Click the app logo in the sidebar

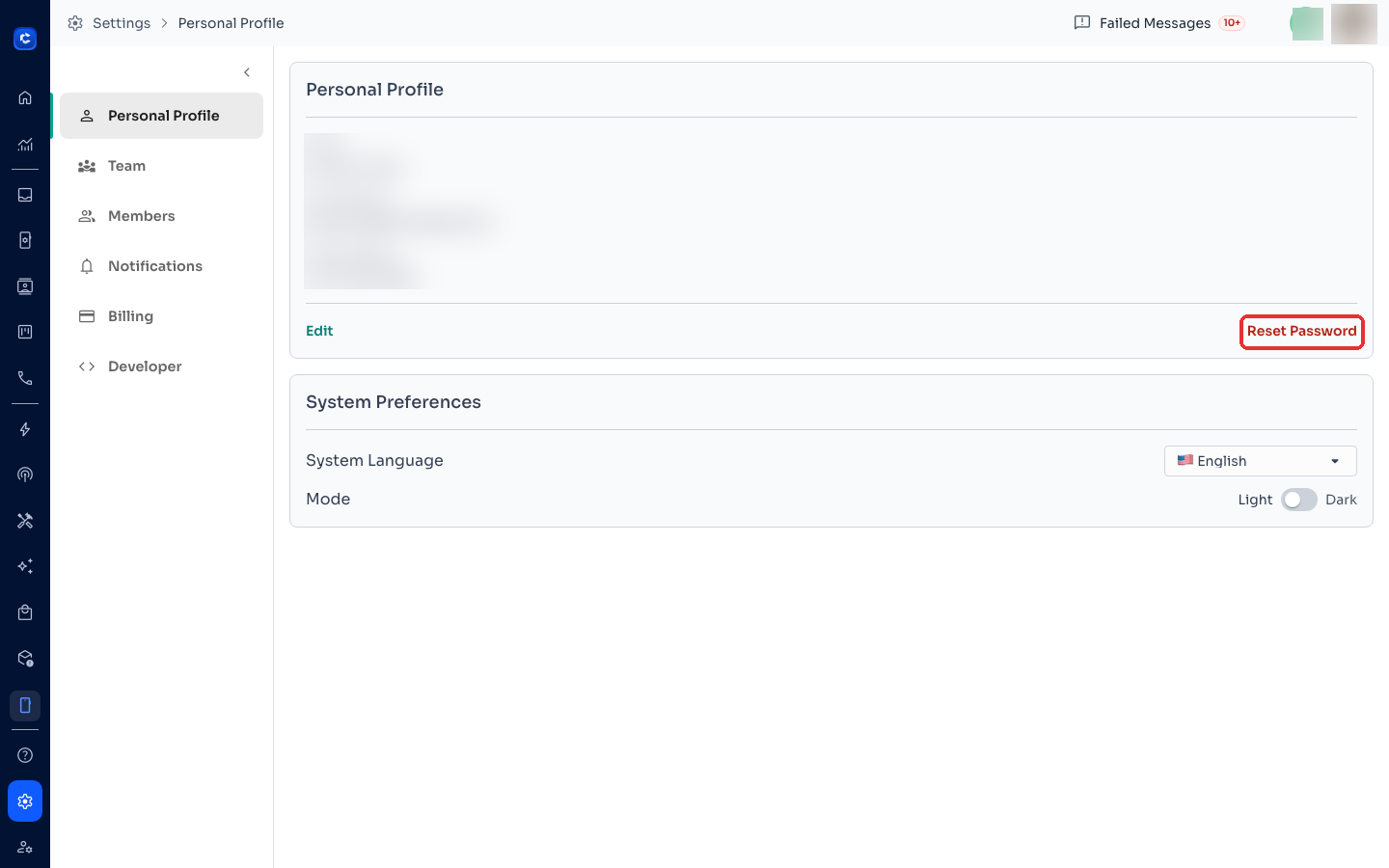click(x=25, y=39)
